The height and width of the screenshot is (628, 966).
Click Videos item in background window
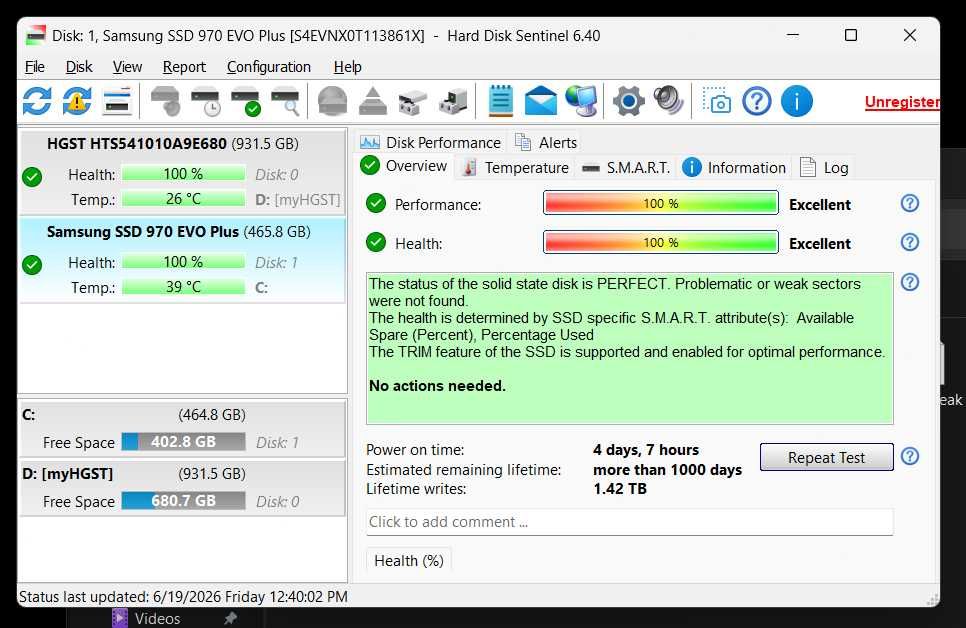click(x=157, y=619)
